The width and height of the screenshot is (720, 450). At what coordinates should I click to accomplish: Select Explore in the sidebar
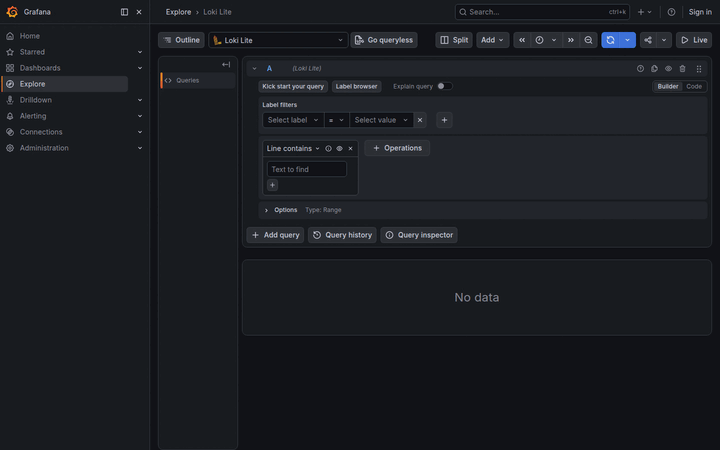coord(65,84)
